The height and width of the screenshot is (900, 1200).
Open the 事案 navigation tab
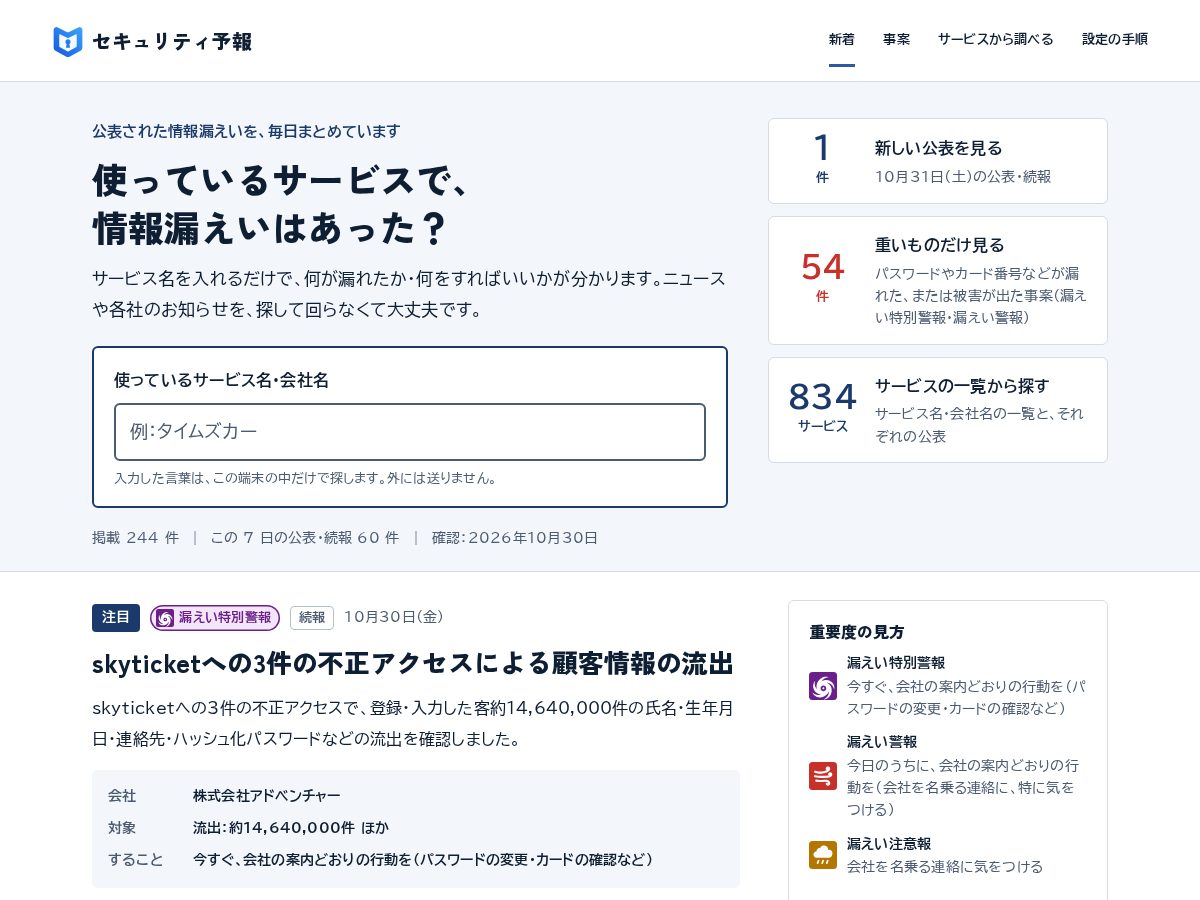[896, 40]
